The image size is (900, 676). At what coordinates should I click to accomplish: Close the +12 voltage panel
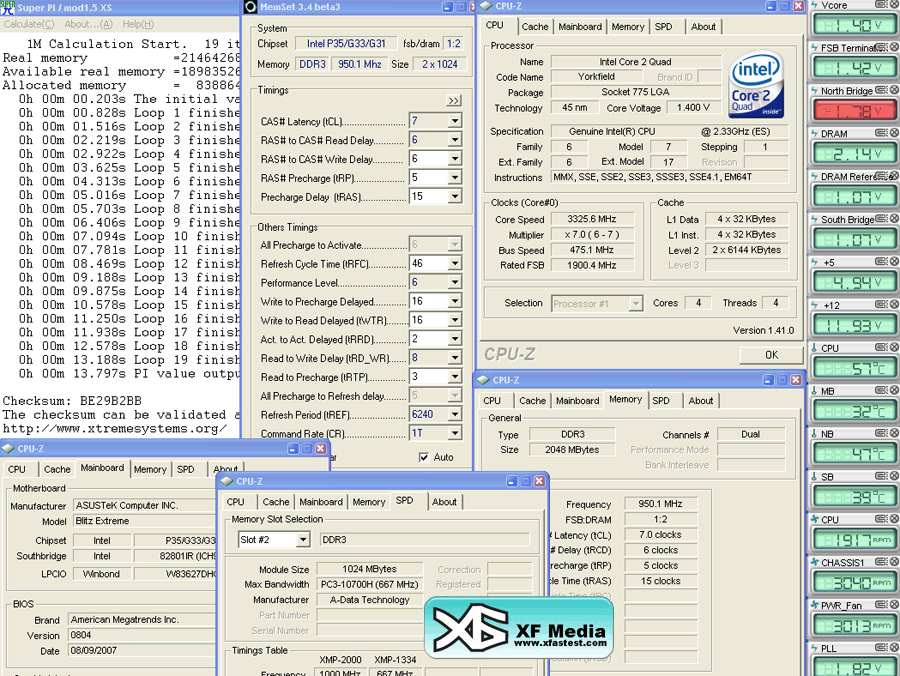point(894,305)
